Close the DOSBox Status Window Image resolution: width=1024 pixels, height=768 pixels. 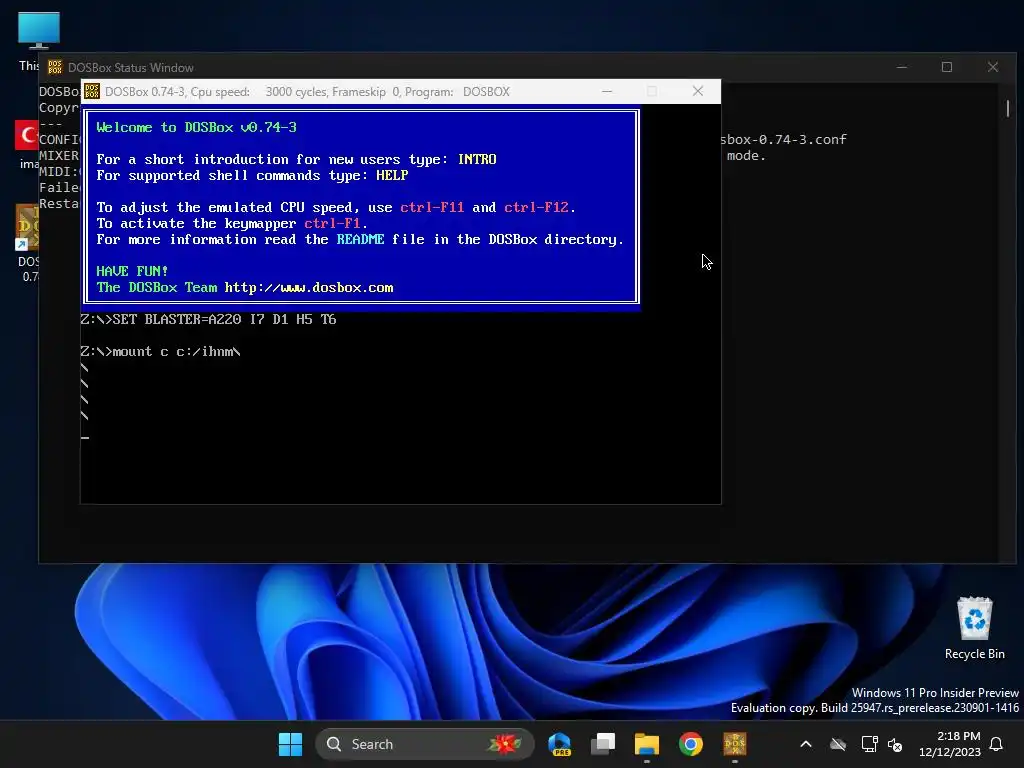tap(993, 67)
